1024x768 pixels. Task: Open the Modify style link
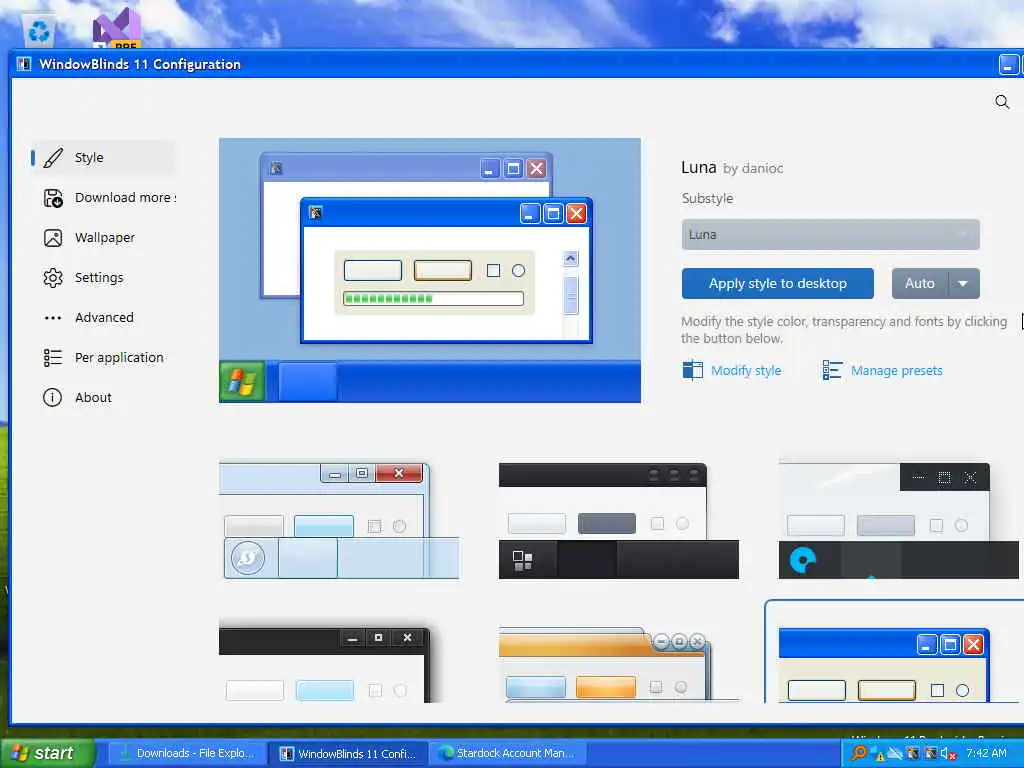(x=746, y=370)
